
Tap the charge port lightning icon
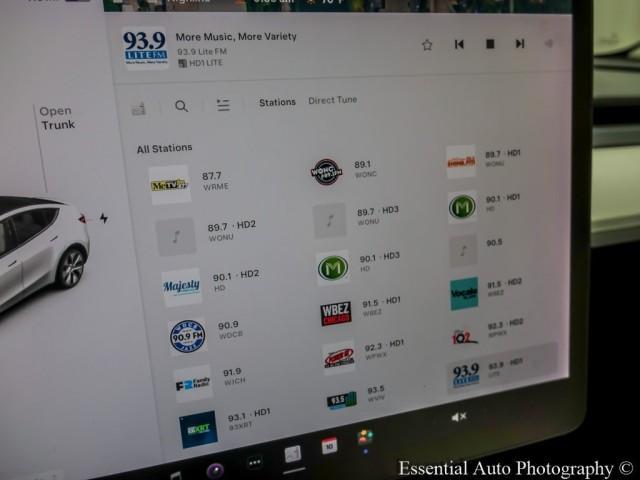pyautogui.click(x=103, y=218)
